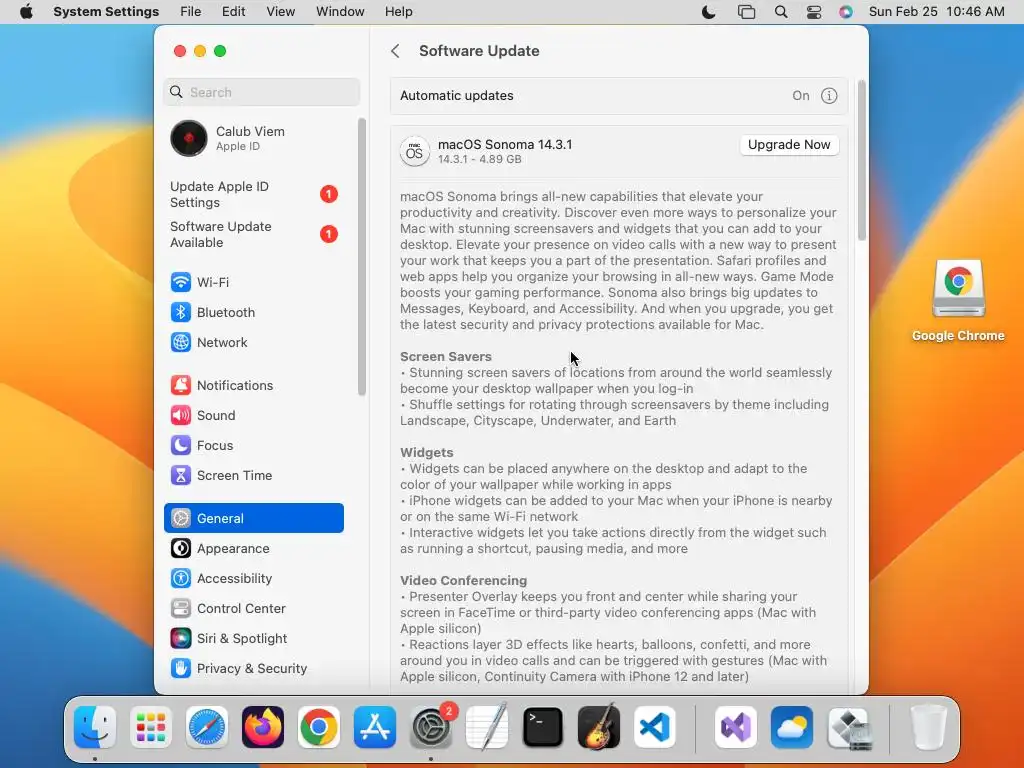The width and height of the screenshot is (1024, 768).
Task: Click the date and time in menu bar
Action: pos(936,12)
